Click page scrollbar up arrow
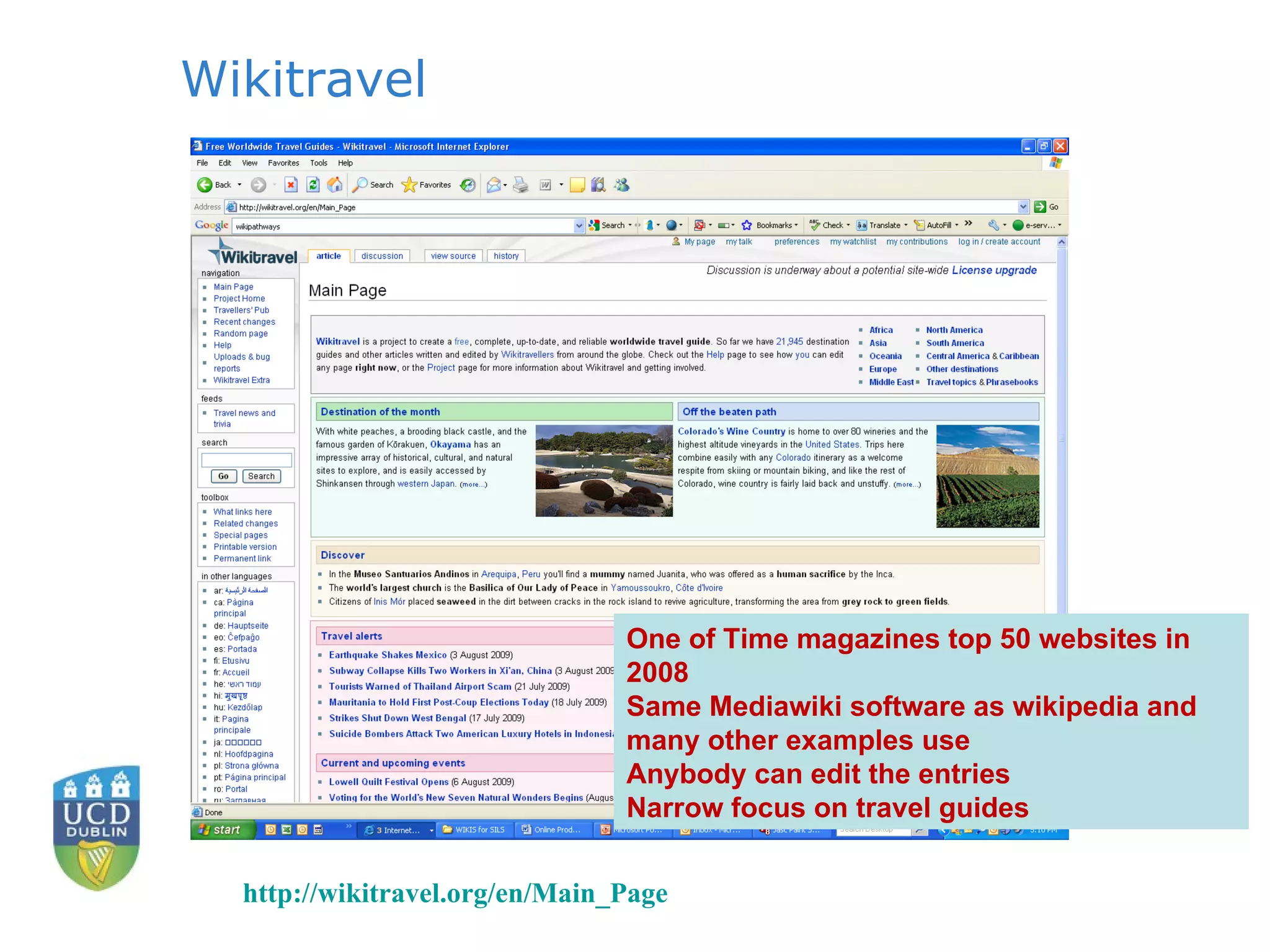Image resolution: width=1270 pixels, height=952 pixels. click(1062, 242)
